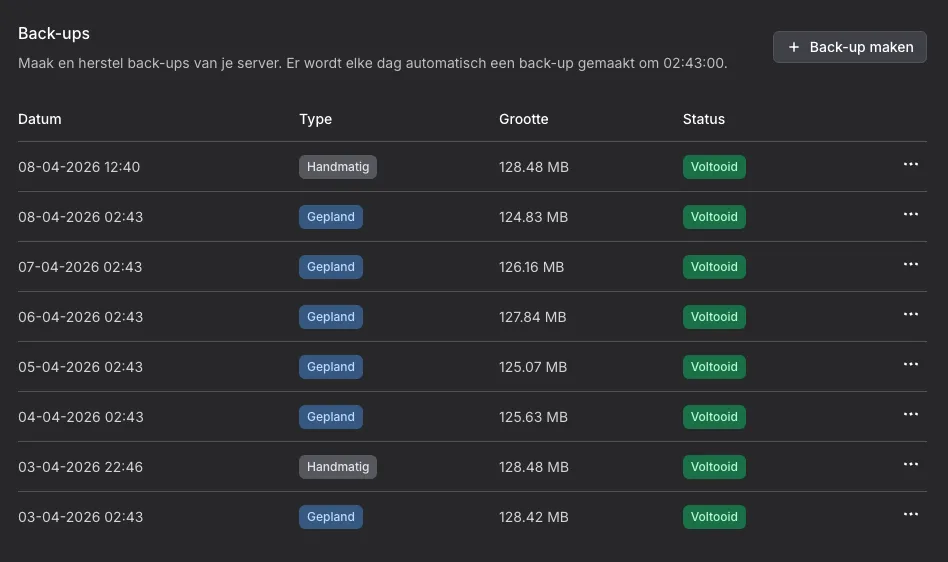Click Voltooid status for 03-04-2026 22:46 backup
The image size is (948, 562).
[x=714, y=467]
